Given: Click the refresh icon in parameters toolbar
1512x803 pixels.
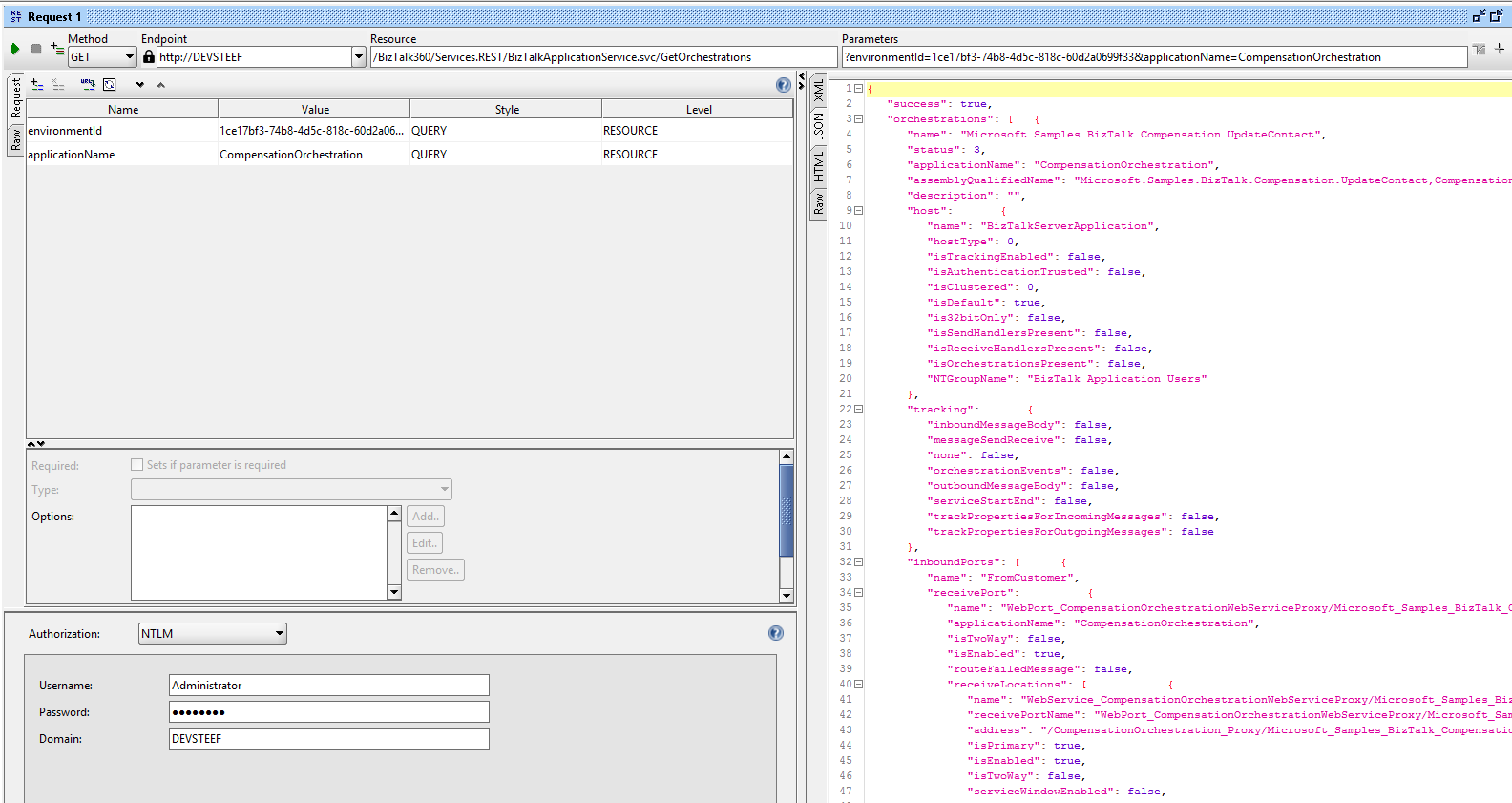Looking at the screenshot, I should 110,85.
